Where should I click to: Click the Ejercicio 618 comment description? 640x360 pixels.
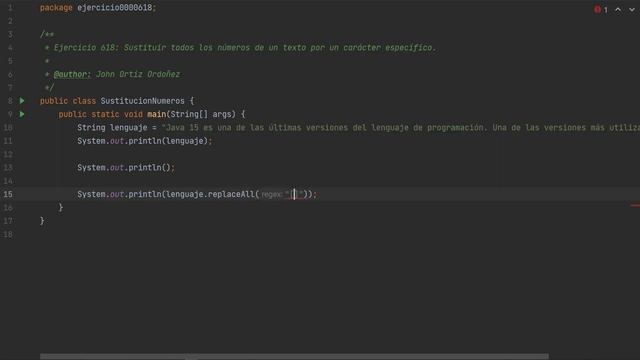[245, 48]
